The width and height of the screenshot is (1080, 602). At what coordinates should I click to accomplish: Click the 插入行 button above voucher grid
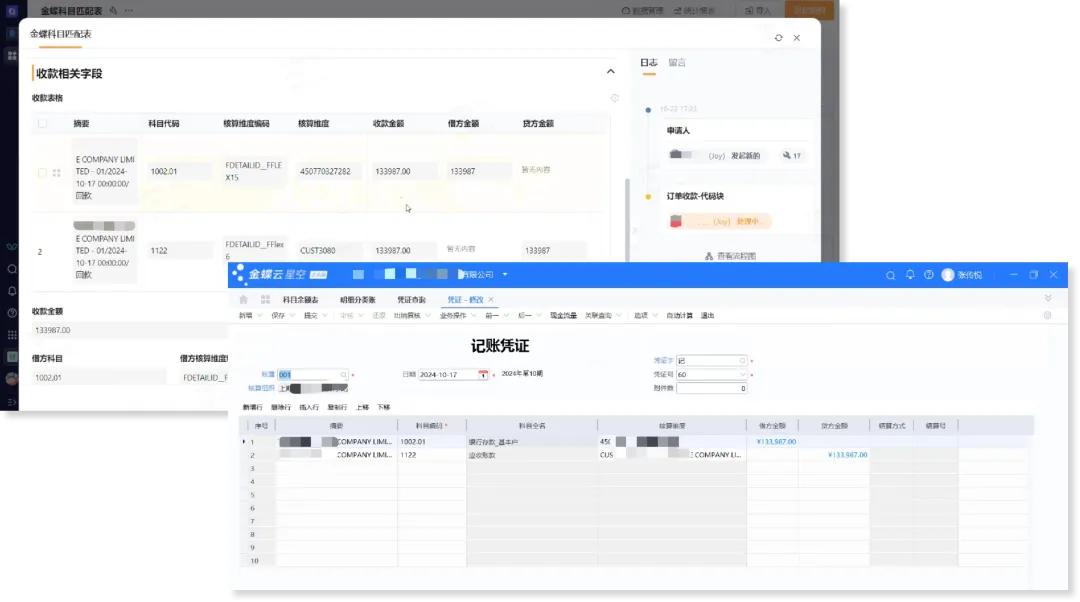pyautogui.click(x=309, y=407)
